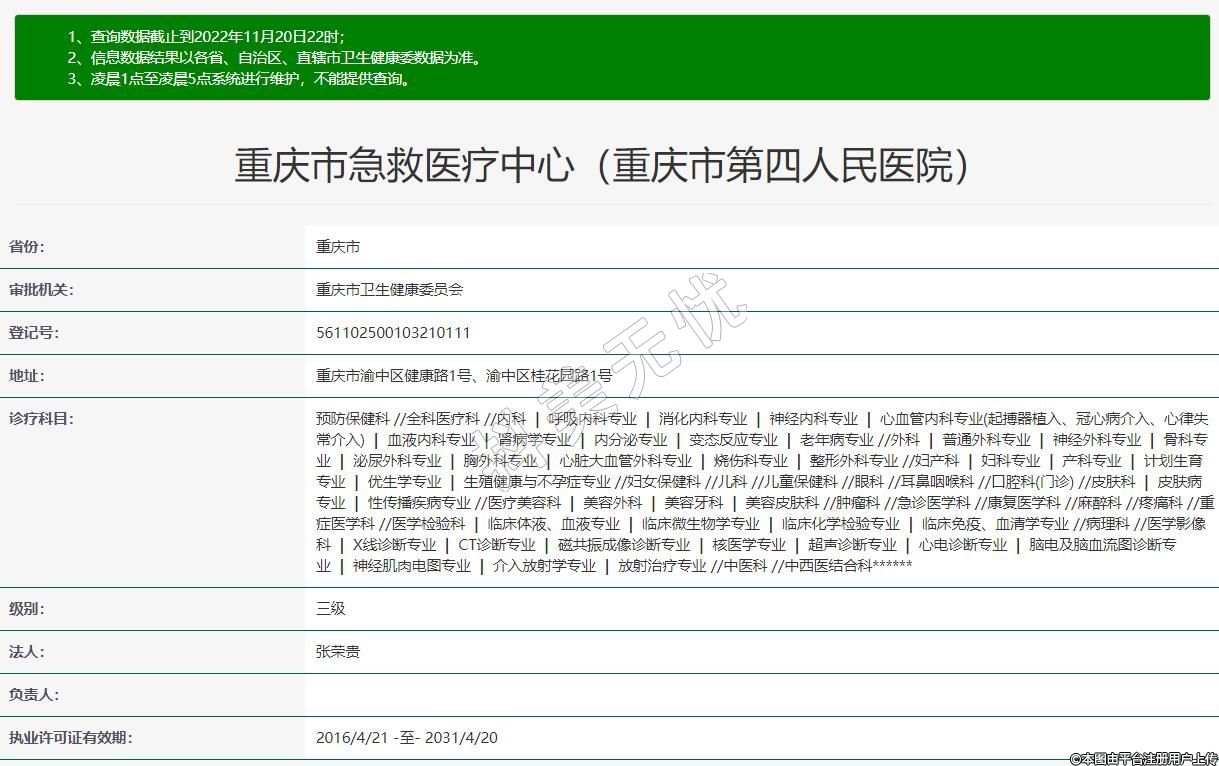Image resolution: width=1219 pixels, height=766 pixels.
Task: Click the 级别 value 三级
Action: point(331,608)
